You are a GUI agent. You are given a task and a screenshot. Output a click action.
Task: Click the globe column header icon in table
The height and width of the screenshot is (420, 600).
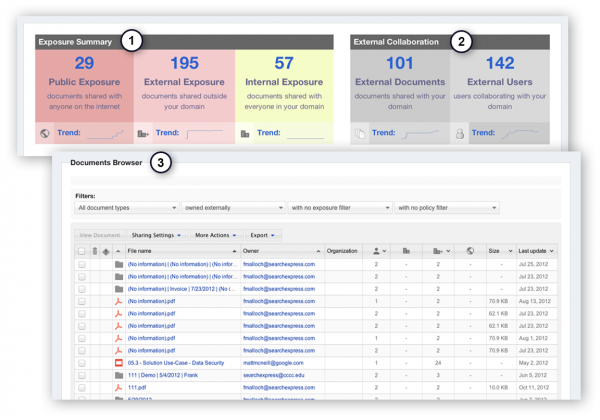[469, 251]
